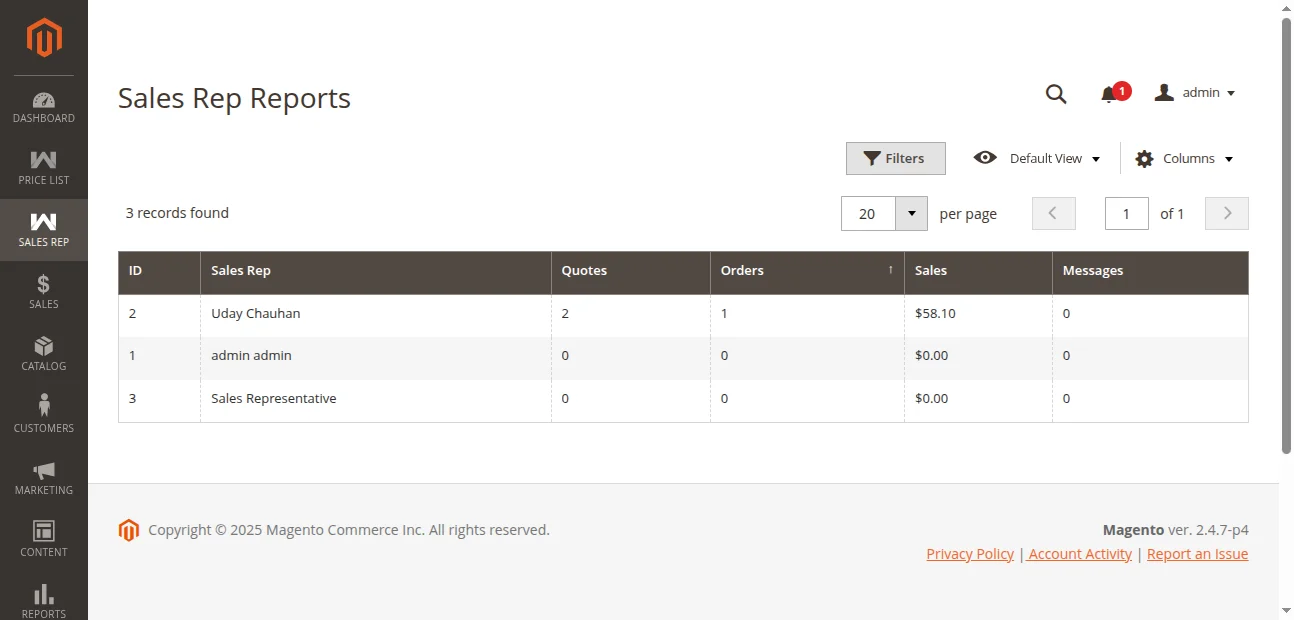Open the Content sidebar menu
This screenshot has height=620, width=1294.
tap(44, 540)
